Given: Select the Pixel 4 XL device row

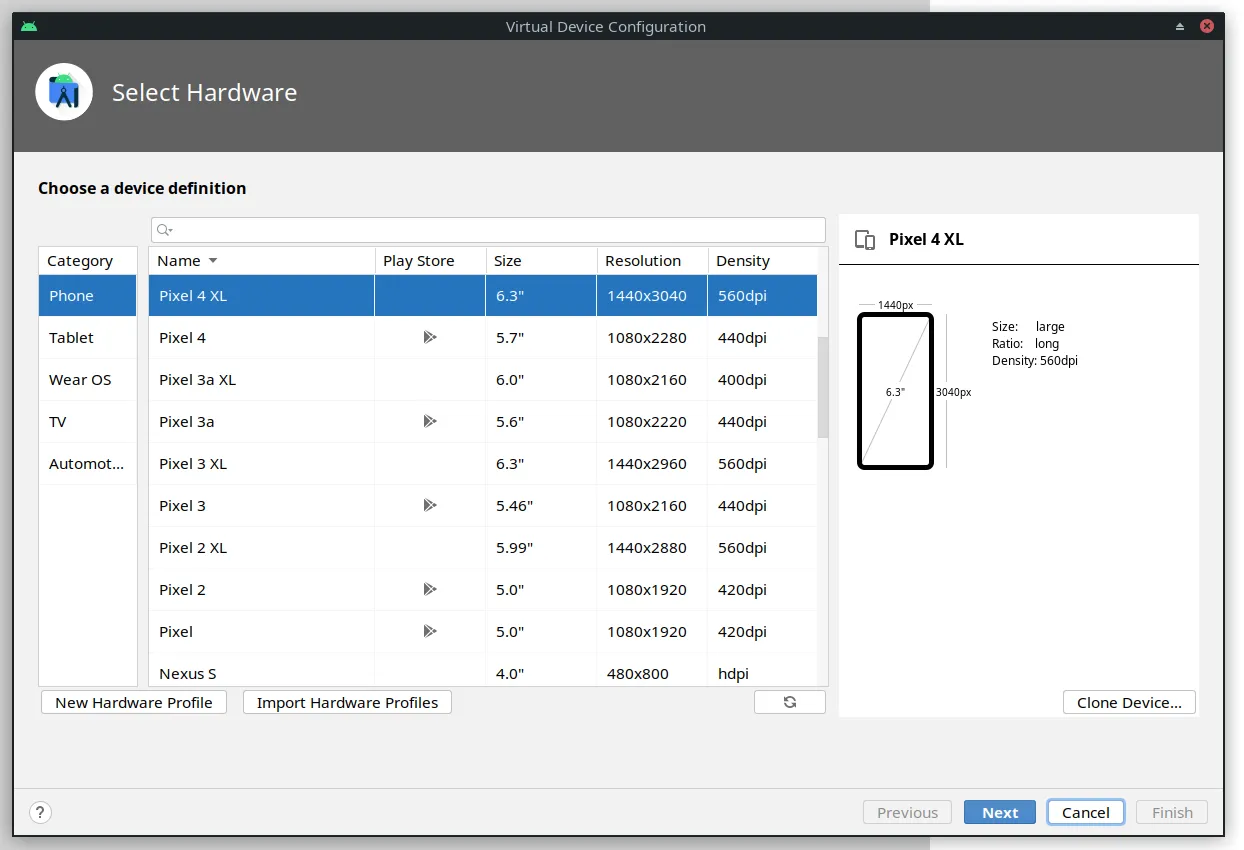Looking at the screenshot, I should coord(483,296).
